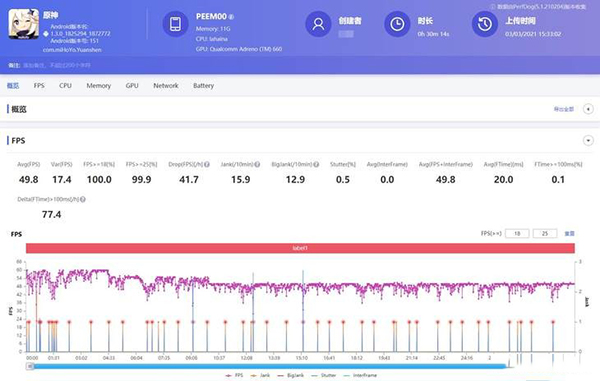Click the Jank value 15.9
Viewport: 600px width, 381px height.
click(241, 179)
